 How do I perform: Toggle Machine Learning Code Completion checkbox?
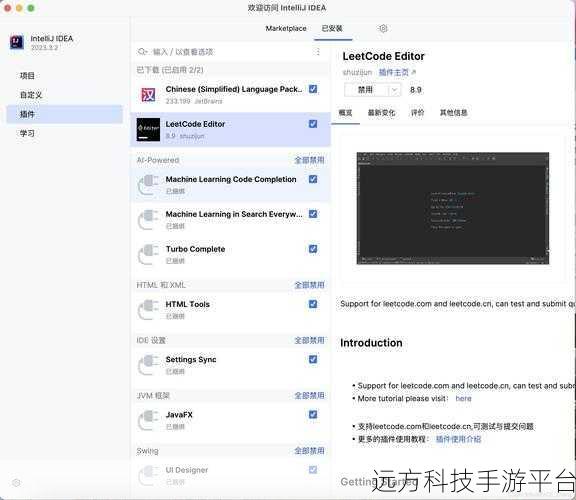click(313, 179)
